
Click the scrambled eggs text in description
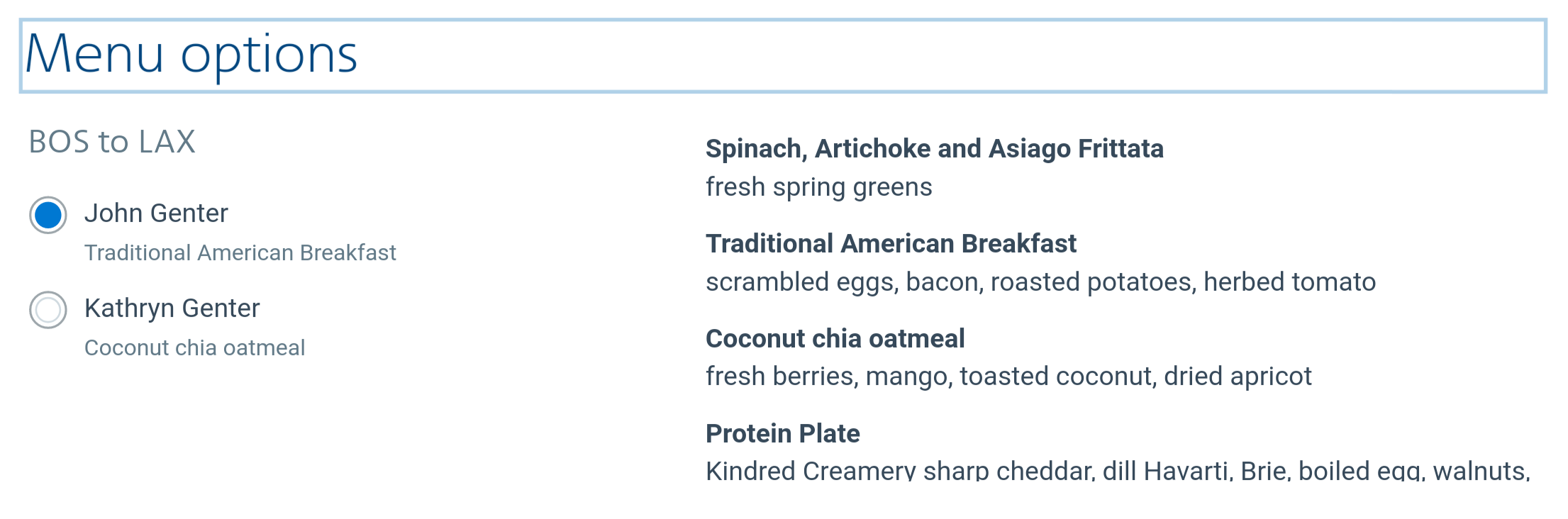pos(802,282)
